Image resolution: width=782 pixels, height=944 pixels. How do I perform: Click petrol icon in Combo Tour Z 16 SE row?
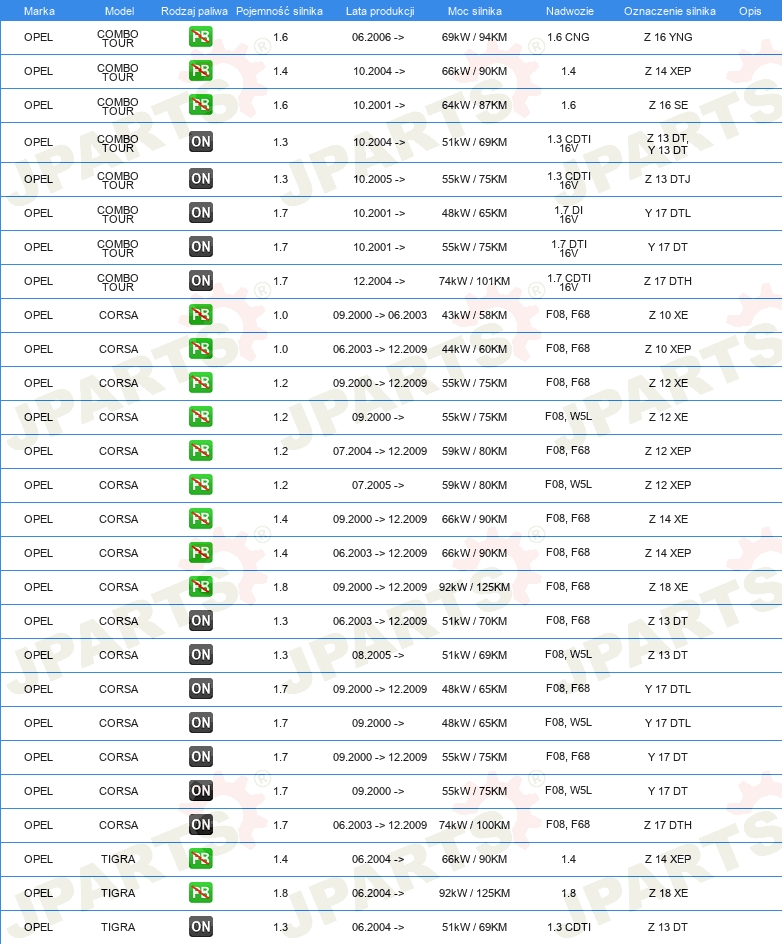pyautogui.click(x=200, y=105)
